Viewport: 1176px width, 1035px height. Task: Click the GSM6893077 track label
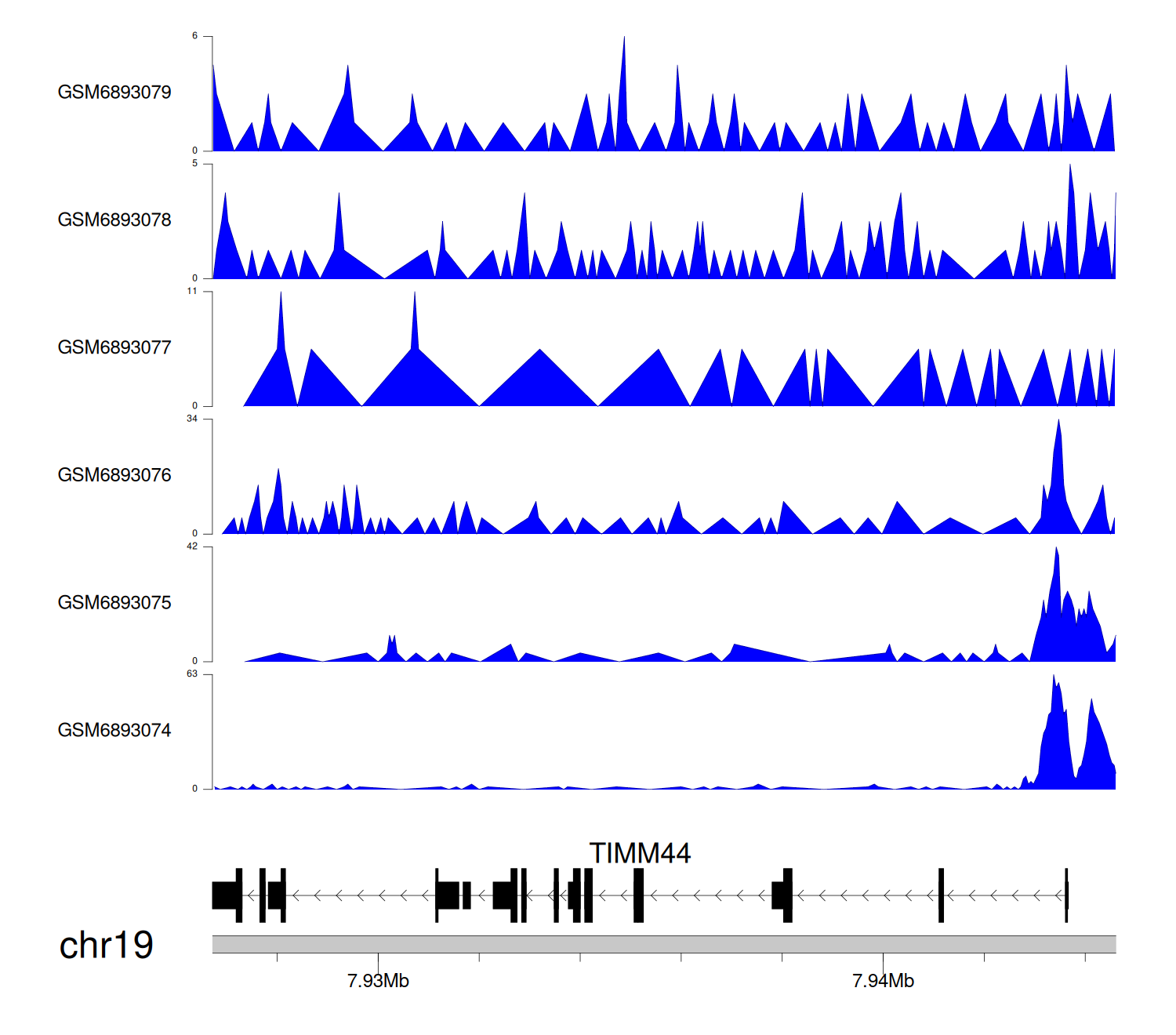pos(114,348)
